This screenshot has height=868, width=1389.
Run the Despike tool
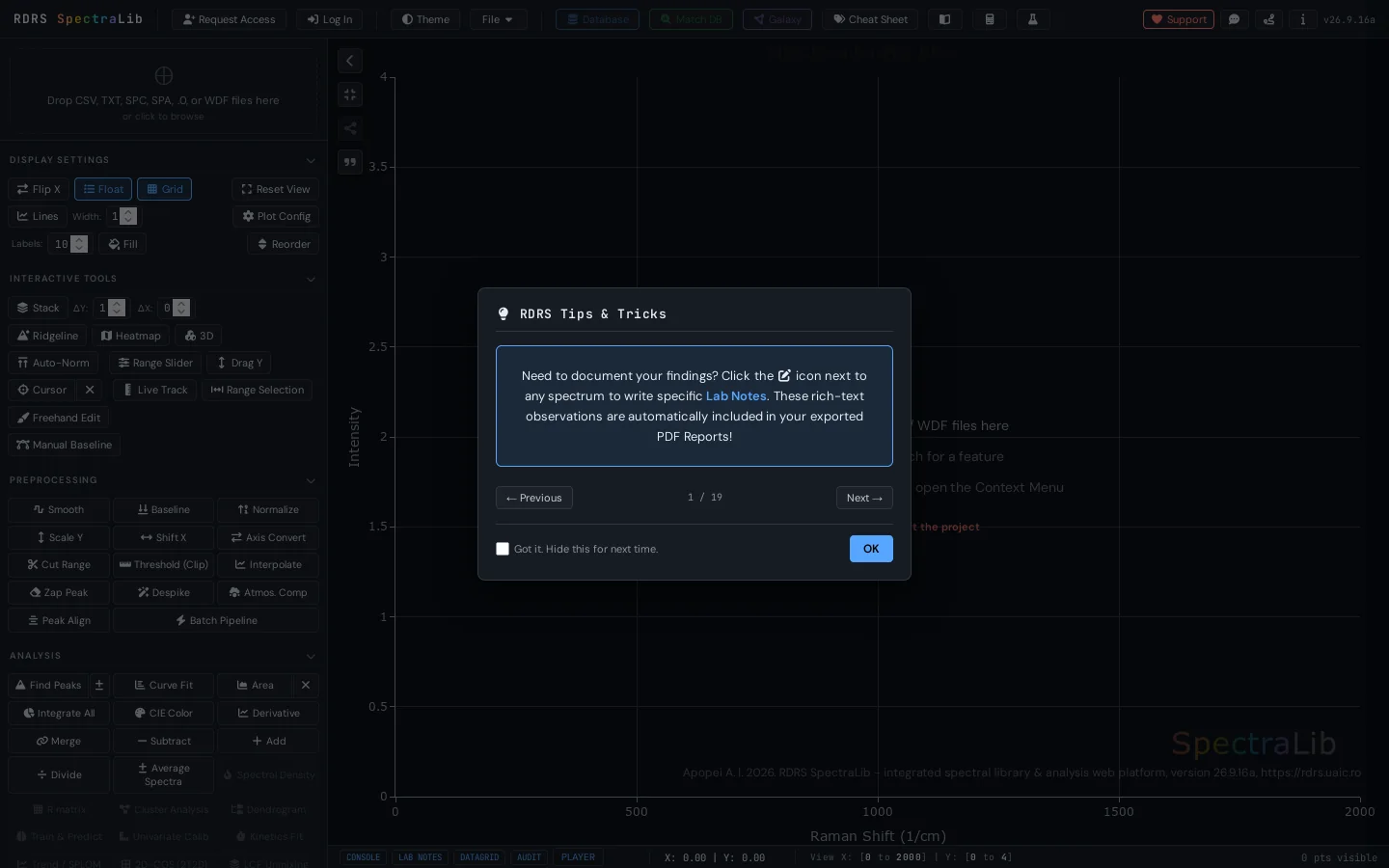tap(164, 592)
